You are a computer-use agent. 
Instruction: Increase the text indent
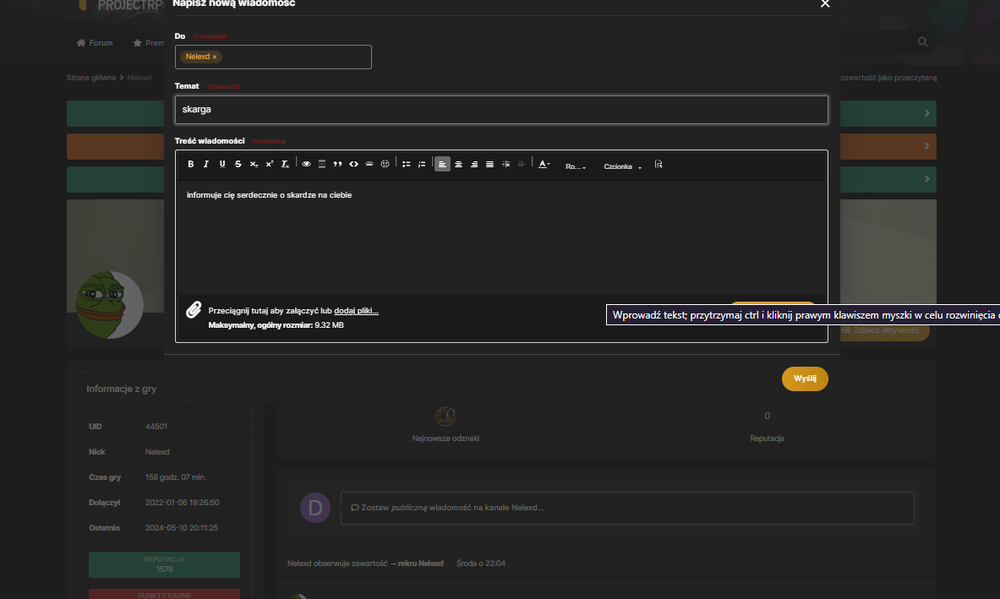(x=506, y=165)
